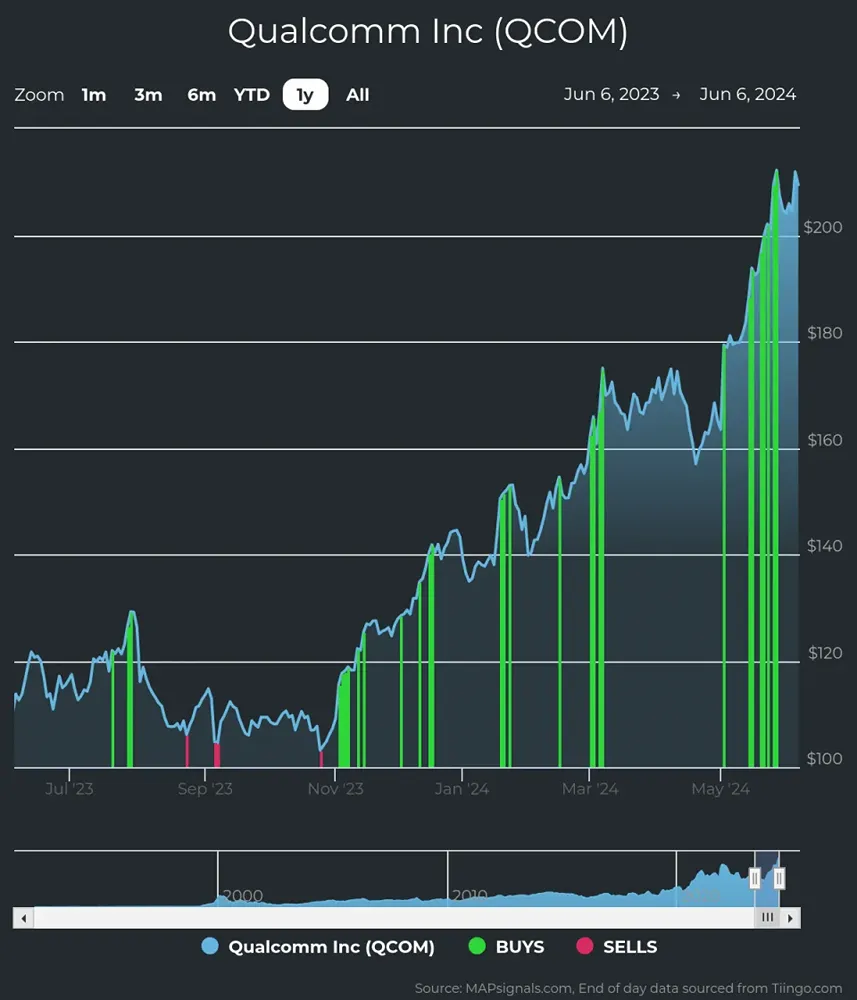
Task: Click the Jan '24 axis label
Action: [462, 789]
